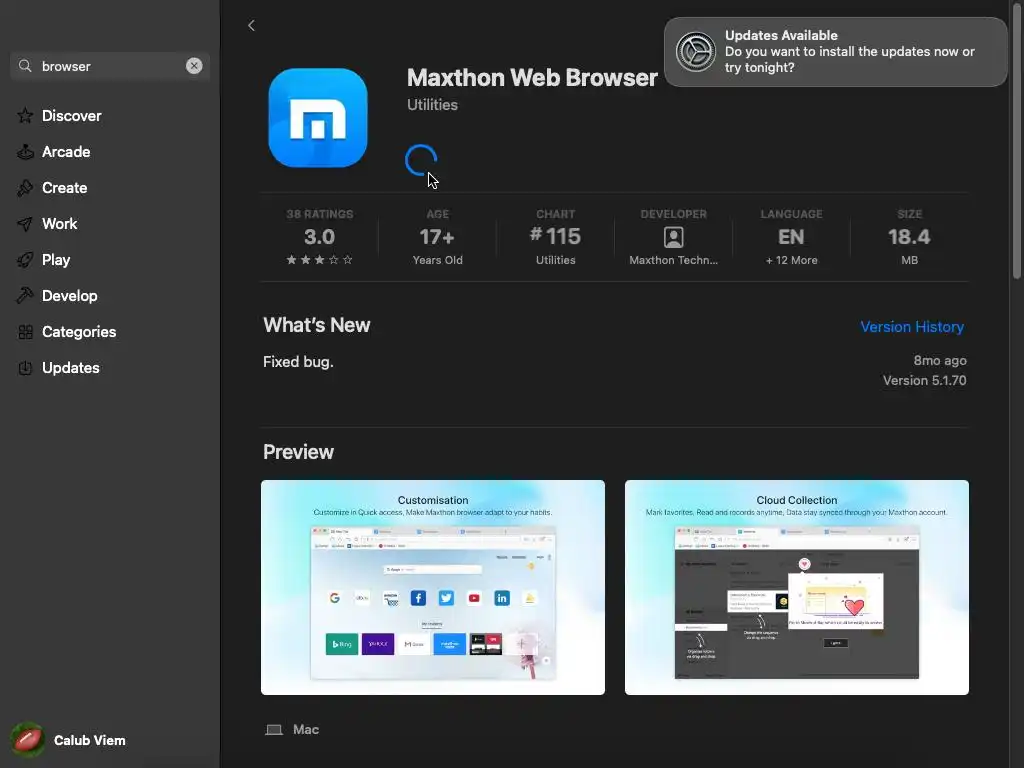
Task: Open the Calub Viem account
Action: click(69, 740)
